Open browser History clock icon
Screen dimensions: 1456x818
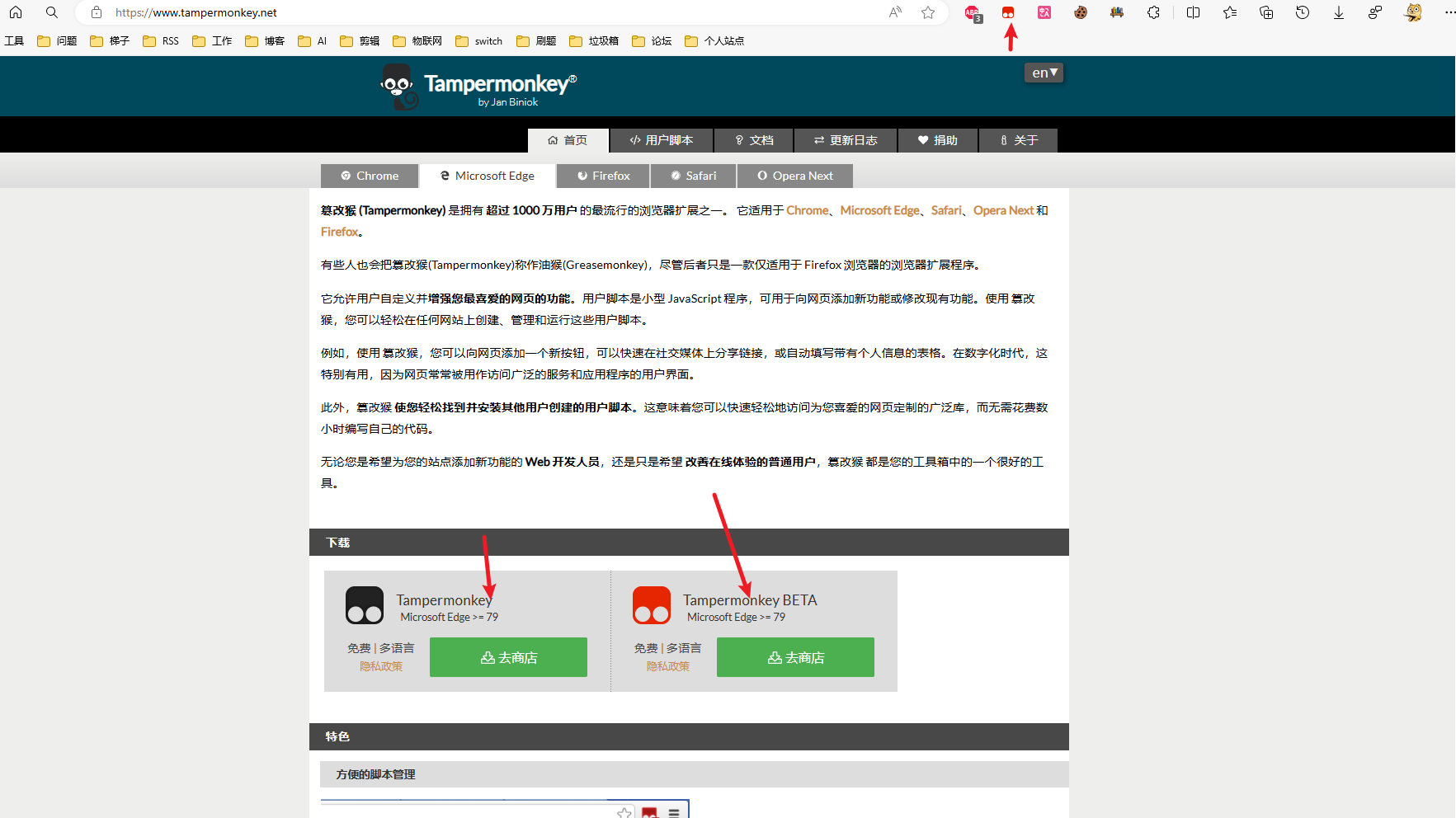pyautogui.click(x=1302, y=12)
